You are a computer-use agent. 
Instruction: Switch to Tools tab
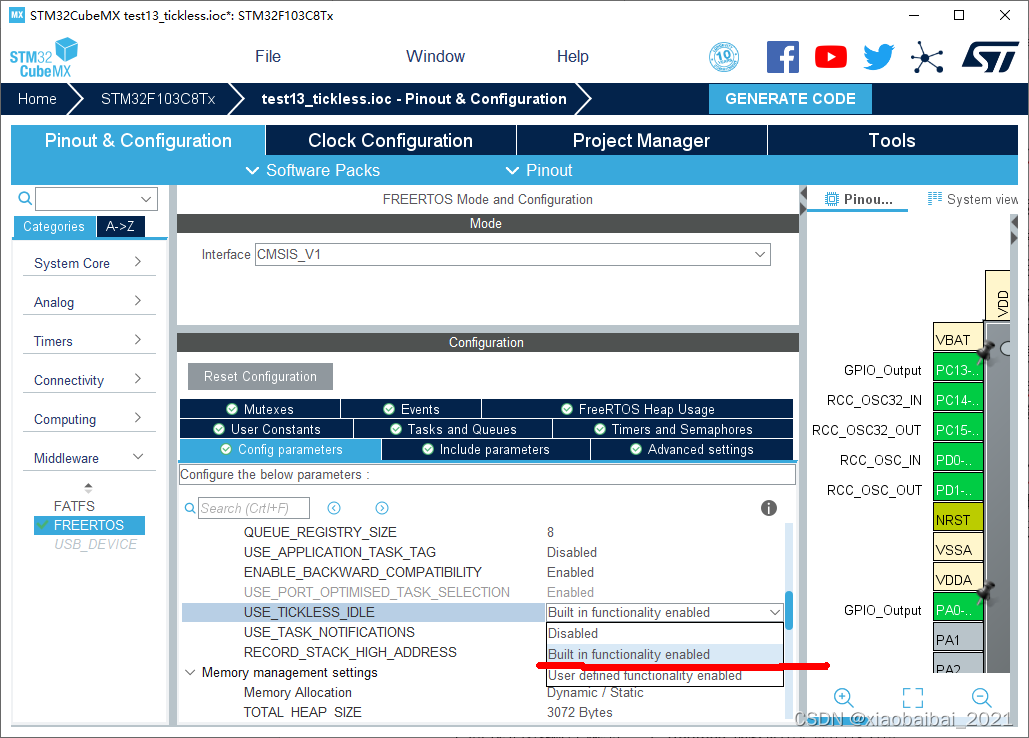click(892, 140)
